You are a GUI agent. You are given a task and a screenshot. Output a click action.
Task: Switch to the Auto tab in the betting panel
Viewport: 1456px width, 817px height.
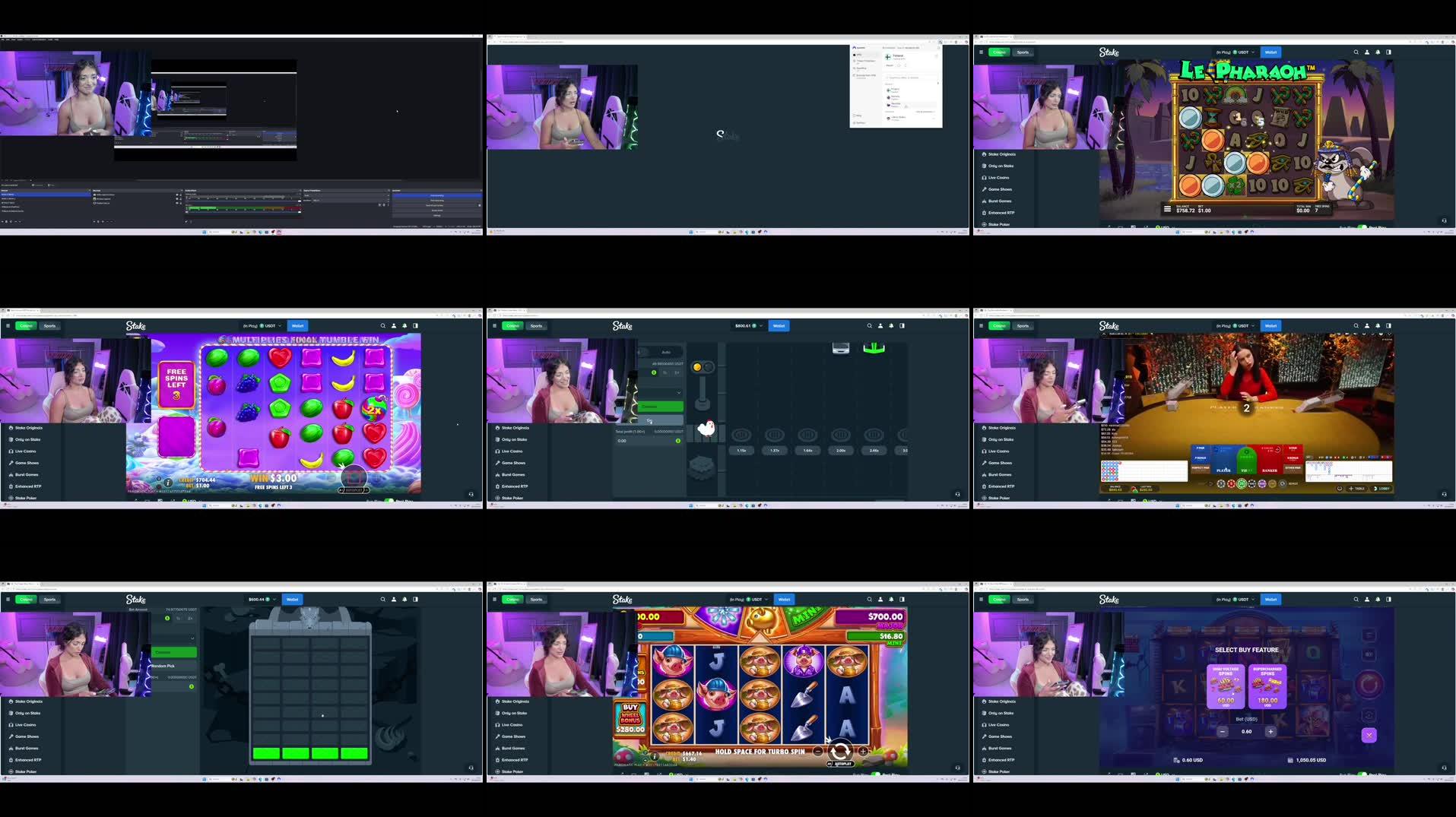[666, 352]
